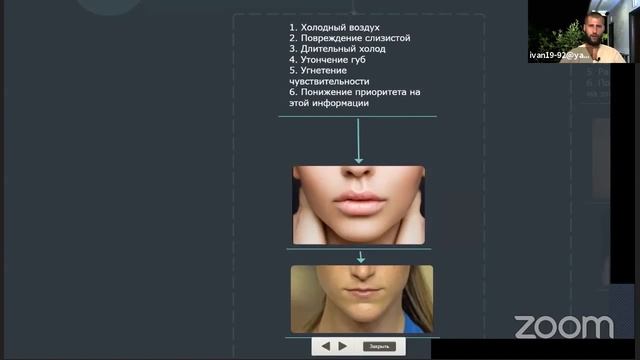
Task: Click text '4. Утончение губ'
Action: click(x=327, y=60)
